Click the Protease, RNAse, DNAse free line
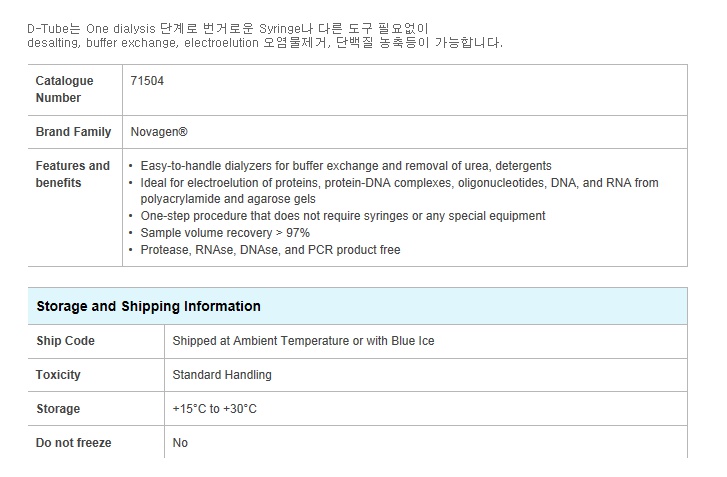The height and width of the screenshot is (477, 727). tap(270, 250)
